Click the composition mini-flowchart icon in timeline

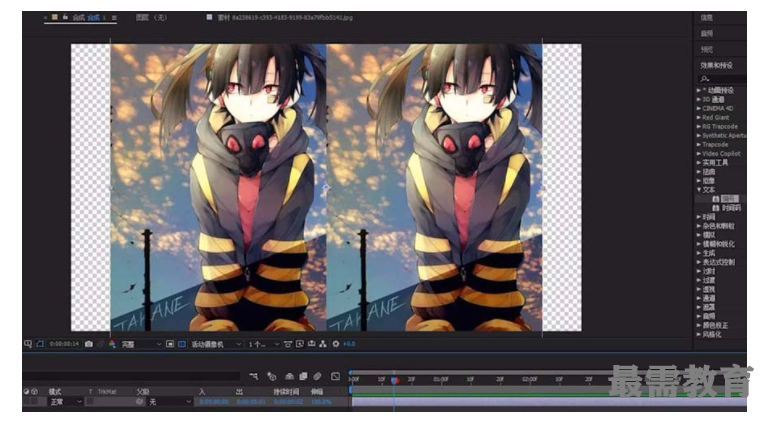click(254, 376)
